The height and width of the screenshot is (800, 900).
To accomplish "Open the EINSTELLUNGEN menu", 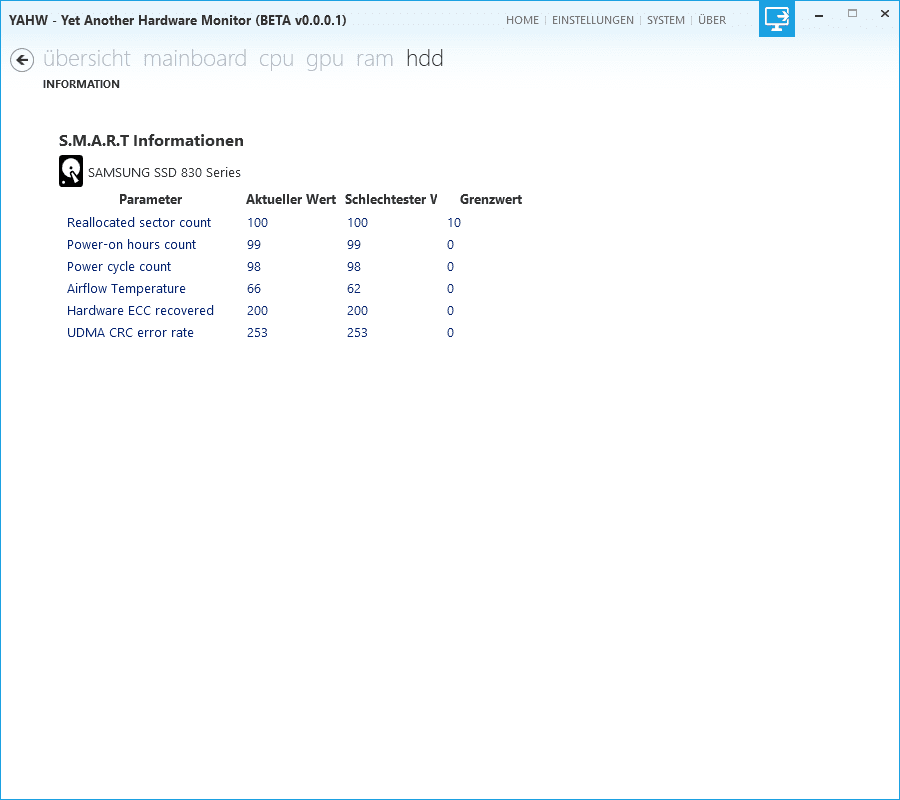I will [x=593, y=20].
